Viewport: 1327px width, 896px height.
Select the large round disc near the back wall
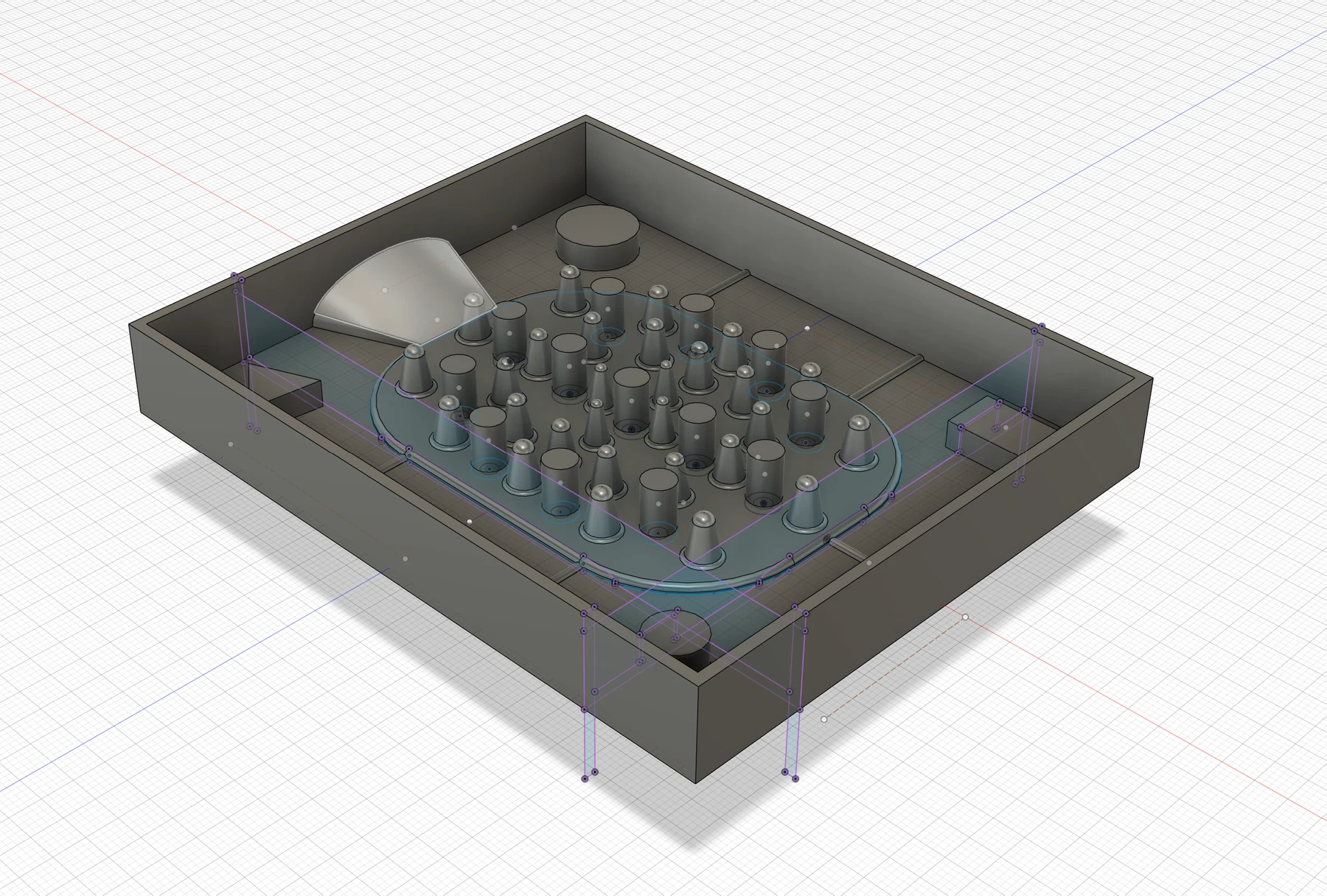click(x=596, y=237)
